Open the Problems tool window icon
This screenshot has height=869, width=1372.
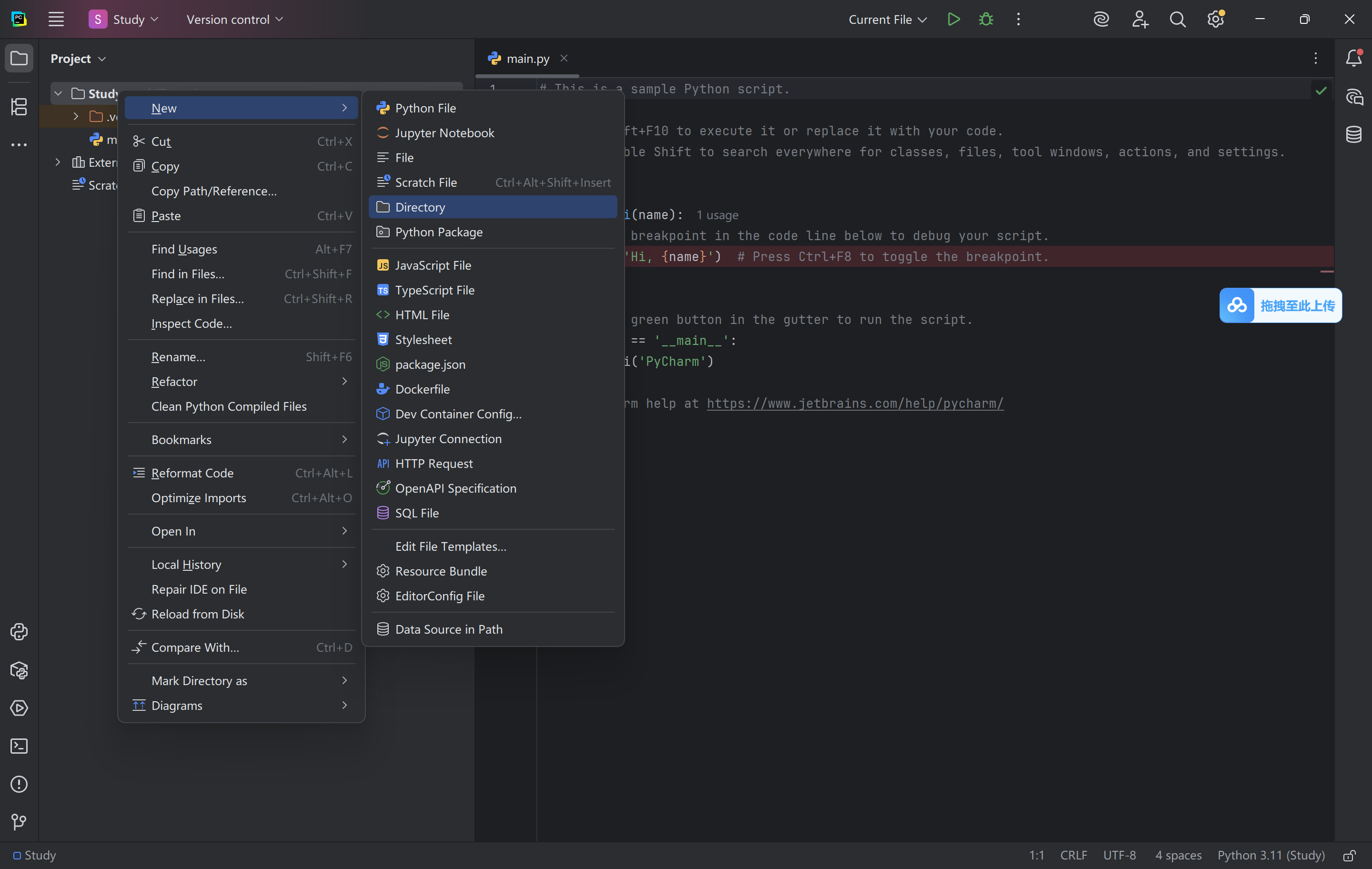19,784
